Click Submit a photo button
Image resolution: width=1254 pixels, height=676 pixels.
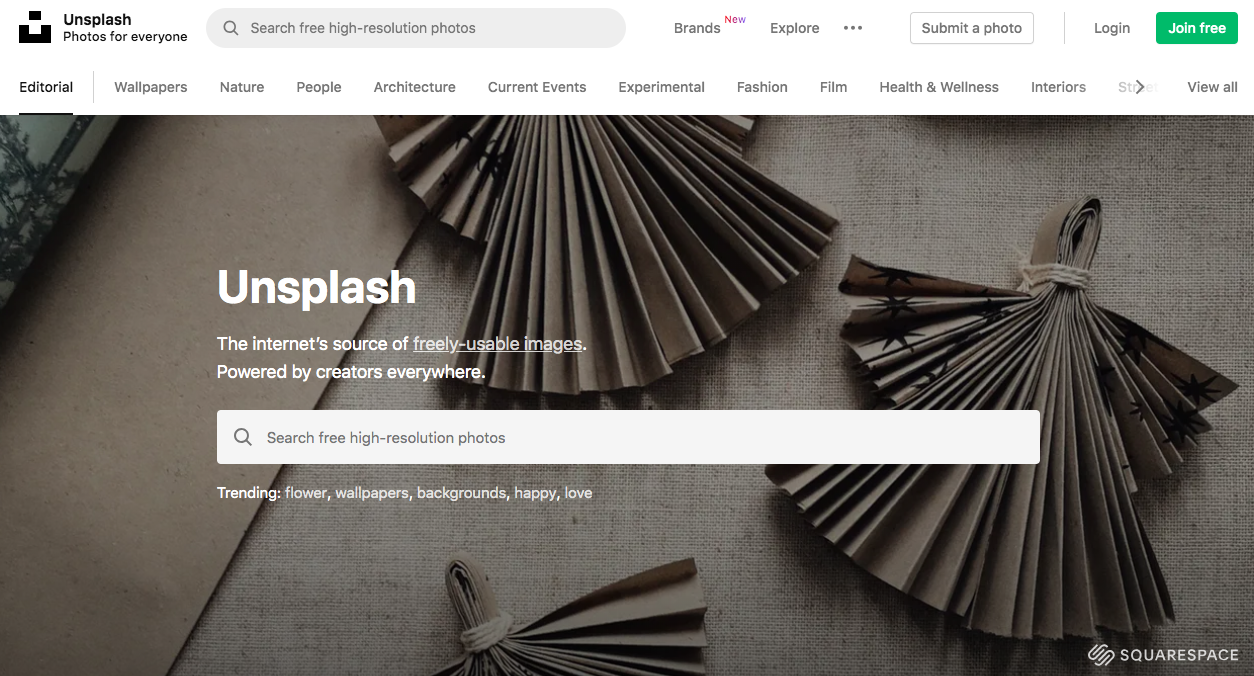(x=972, y=28)
